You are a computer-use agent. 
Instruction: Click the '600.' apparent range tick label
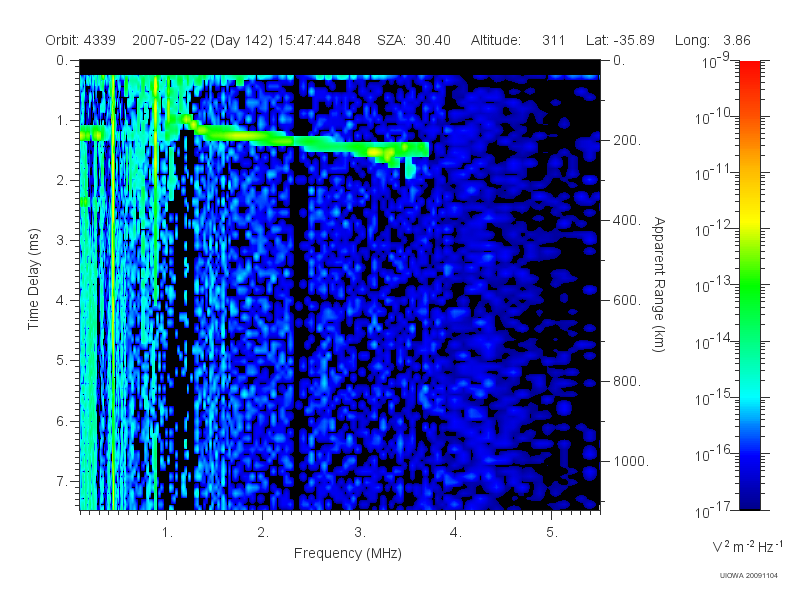pyautogui.click(x=627, y=301)
